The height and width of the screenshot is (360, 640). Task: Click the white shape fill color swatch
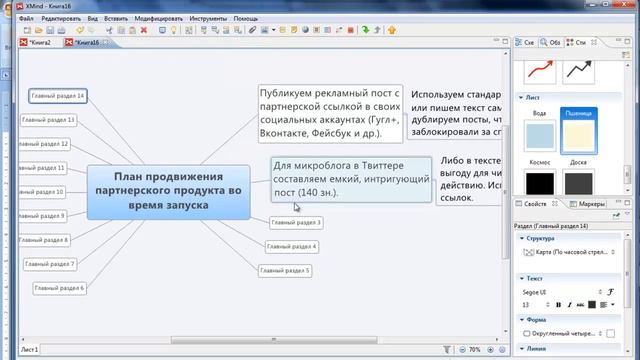point(611,333)
